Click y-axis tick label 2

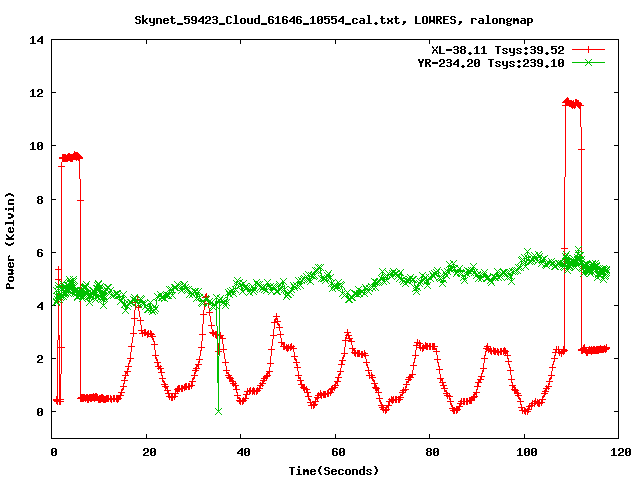(40, 359)
